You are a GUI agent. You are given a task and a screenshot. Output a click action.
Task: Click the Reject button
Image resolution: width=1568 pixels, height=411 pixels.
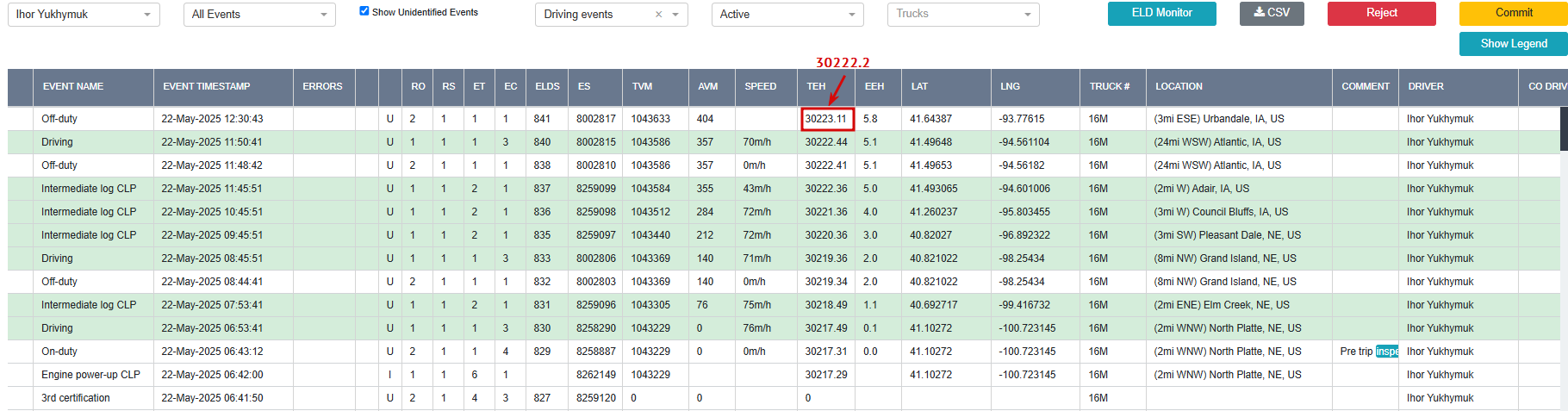1381,13
